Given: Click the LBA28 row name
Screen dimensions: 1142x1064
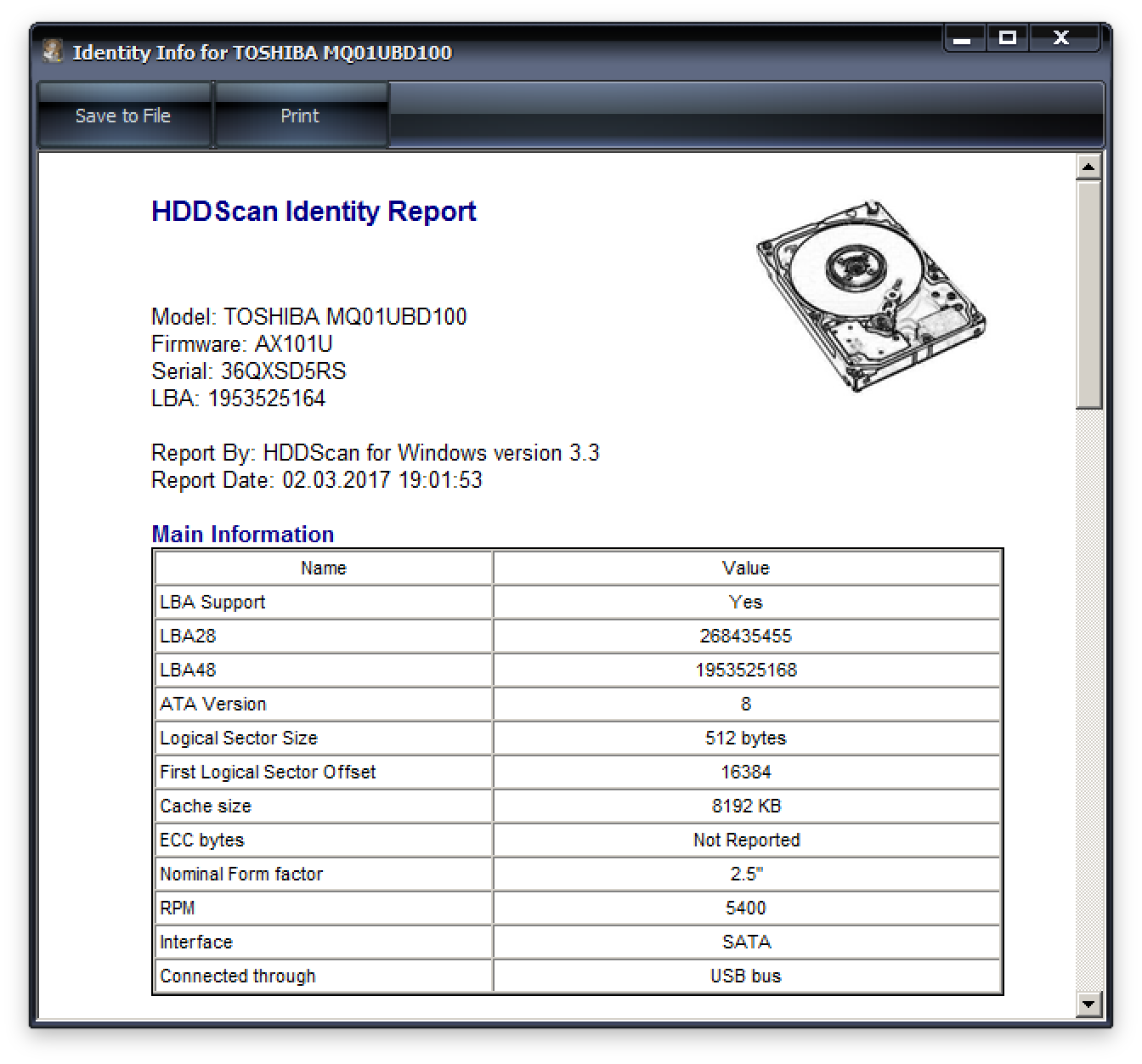Looking at the screenshot, I should point(324,636).
